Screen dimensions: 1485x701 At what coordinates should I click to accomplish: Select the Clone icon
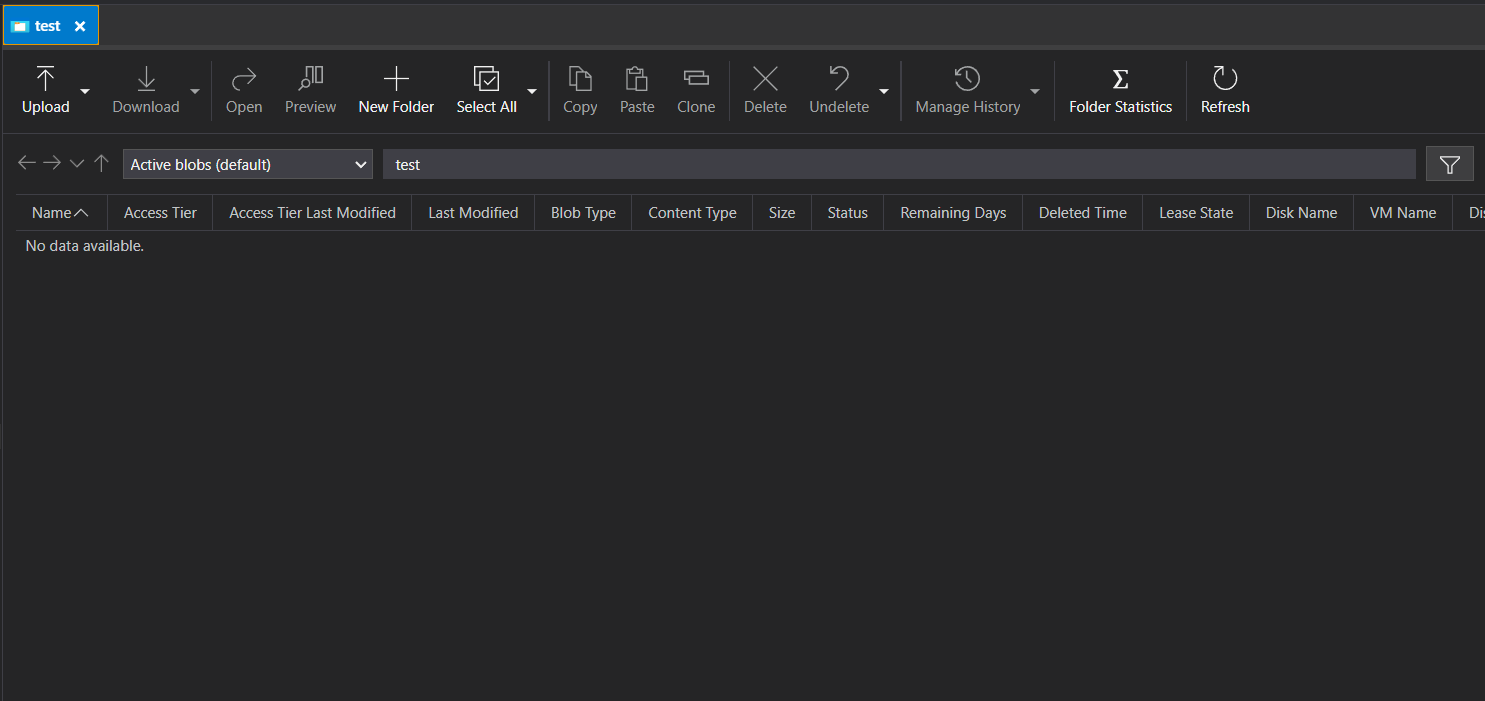coord(696,89)
